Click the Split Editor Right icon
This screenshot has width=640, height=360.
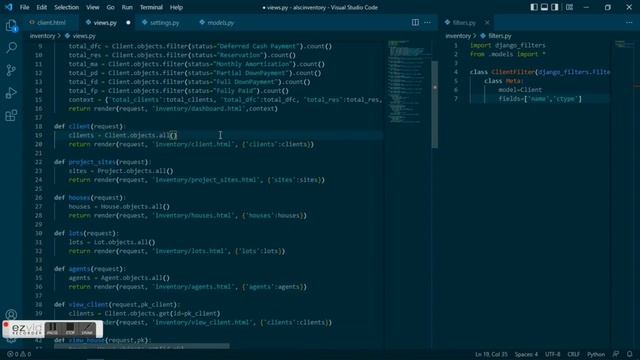(x=415, y=22)
